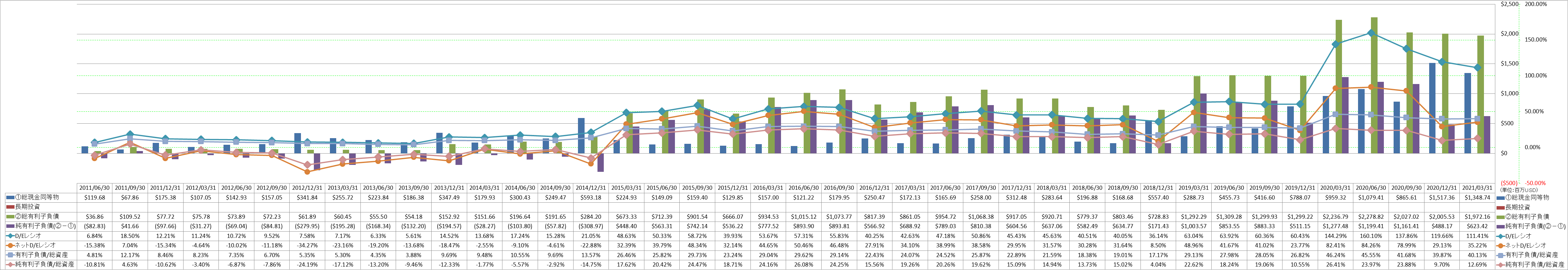Click the blue cash bar for 2014/12/31
Viewport: 1568px width, 270px height.
pyautogui.click(x=581, y=136)
